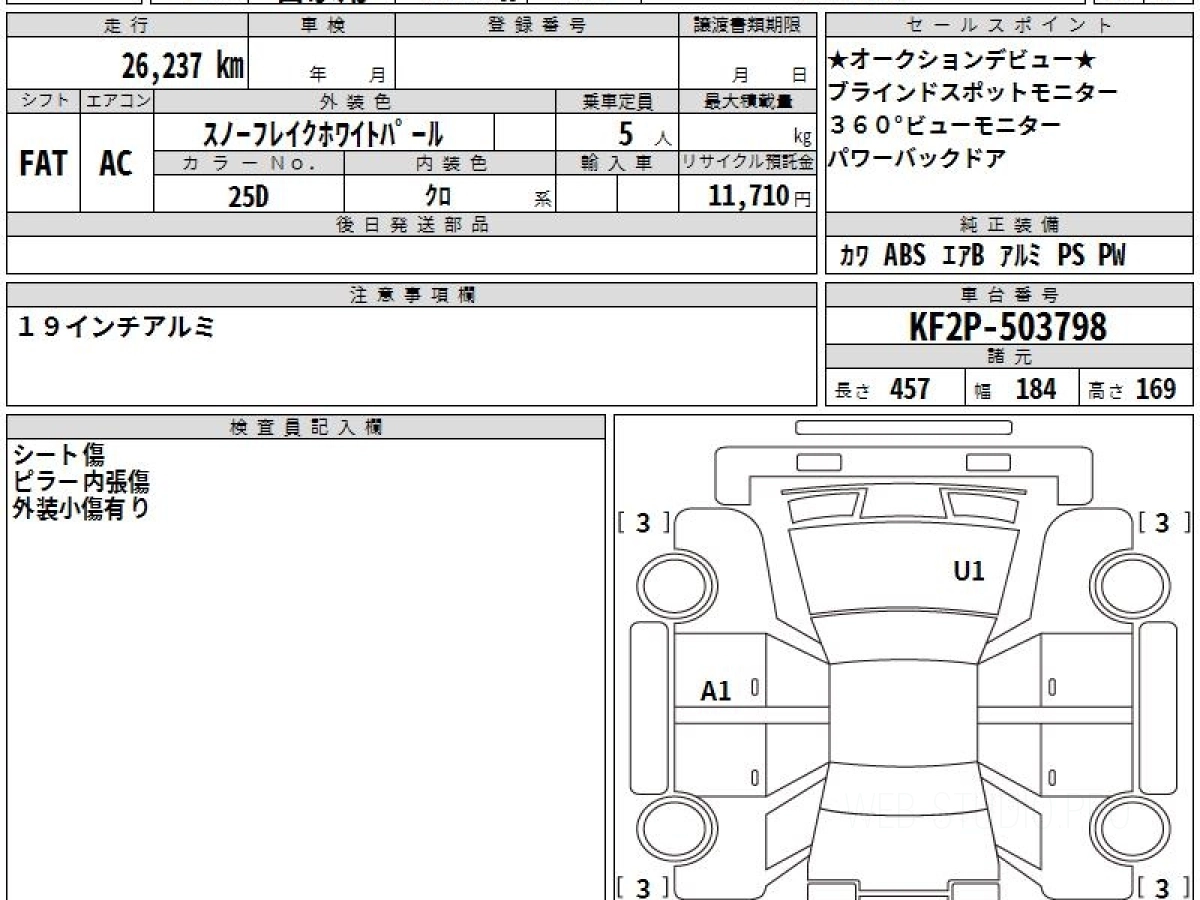Click the リサイクル預託金 header
This screenshot has height=900, width=1200.
[x=747, y=162]
